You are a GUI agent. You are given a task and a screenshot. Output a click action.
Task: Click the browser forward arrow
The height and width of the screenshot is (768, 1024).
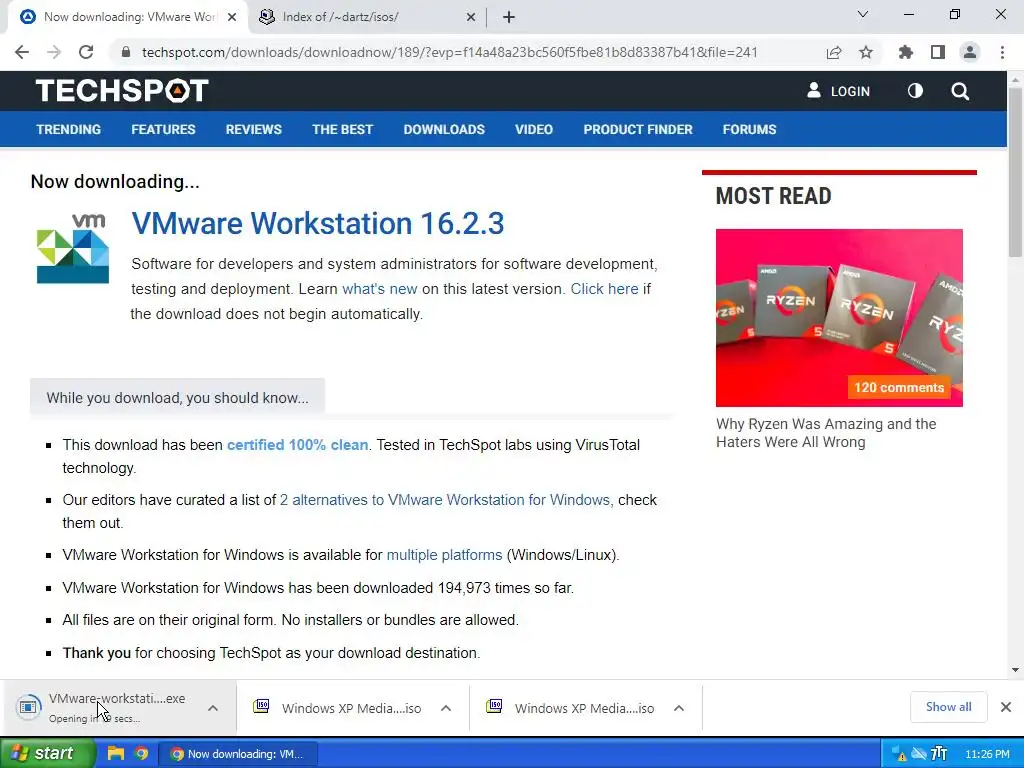54,52
